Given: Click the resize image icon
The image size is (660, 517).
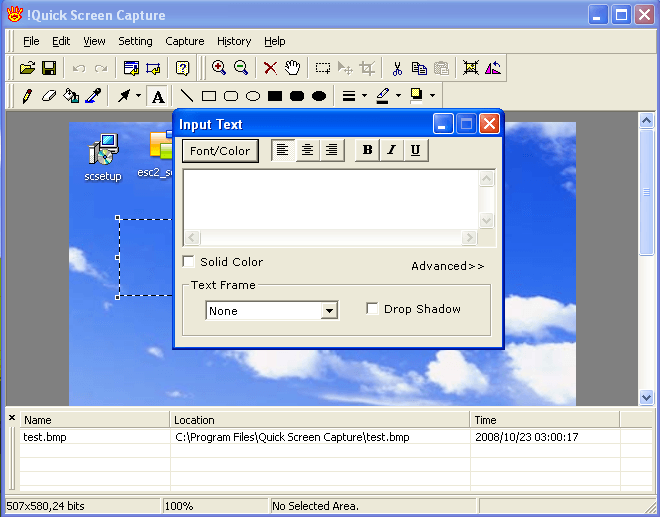Looking at the screenshot, I should pyautogui.click(x=471, y=68).
